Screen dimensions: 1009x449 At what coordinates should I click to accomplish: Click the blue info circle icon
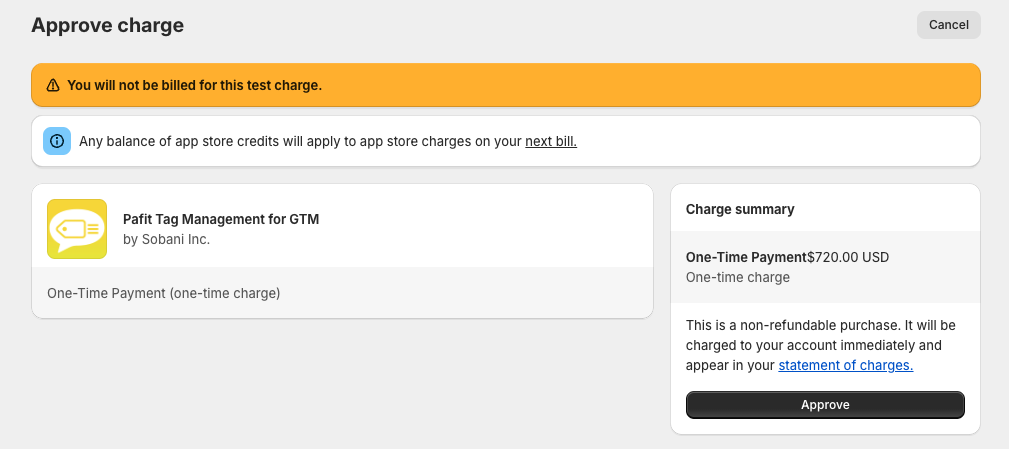[57, 141]
